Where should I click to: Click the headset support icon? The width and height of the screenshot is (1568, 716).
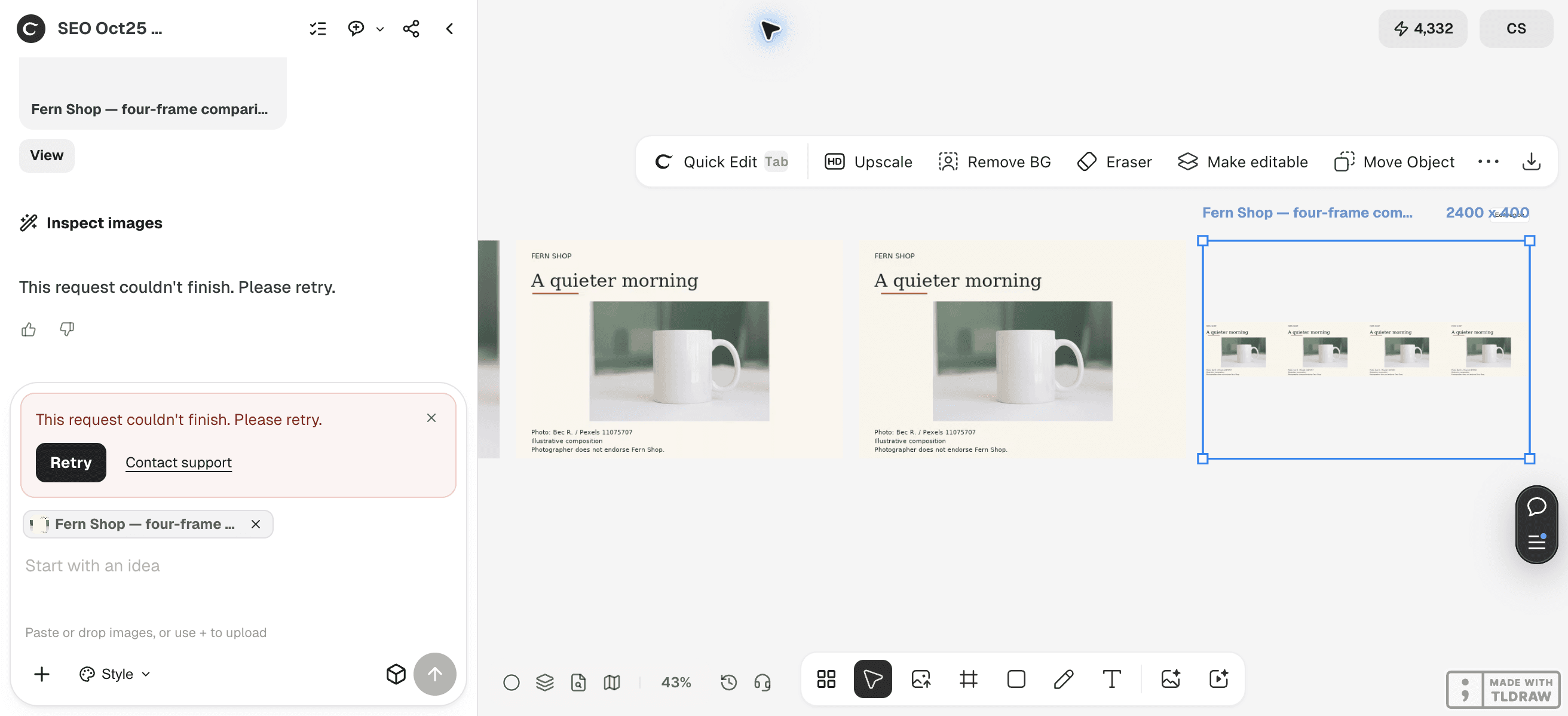[762, 682]
